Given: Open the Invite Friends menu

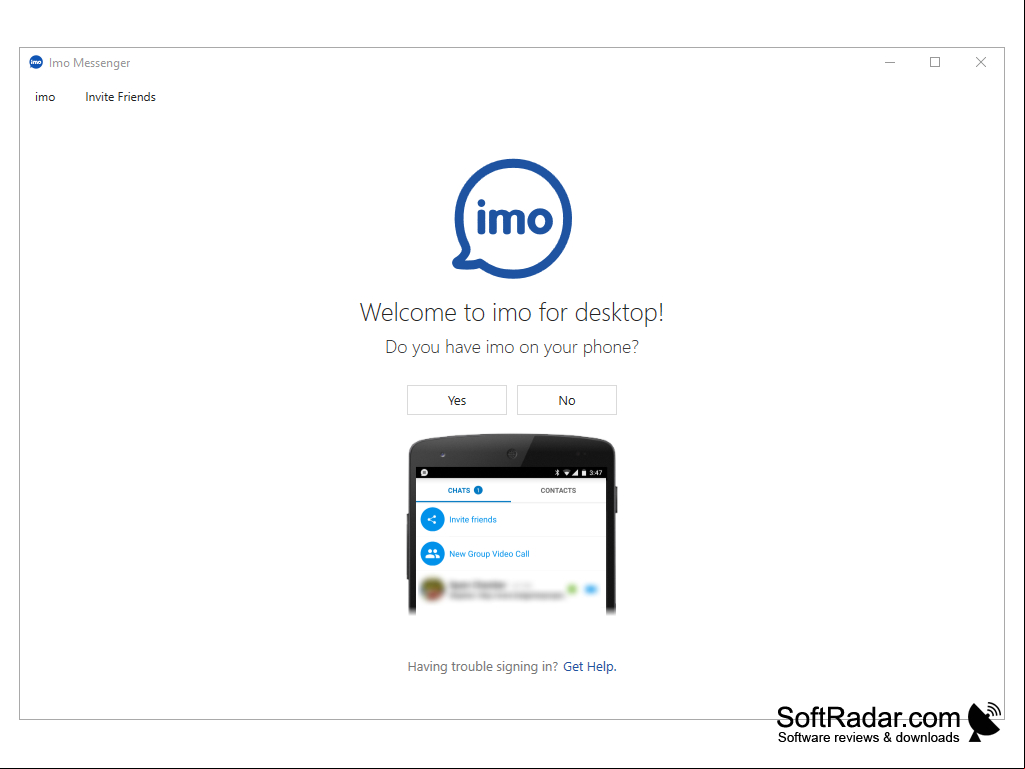Looking at the screenshot, I should point(120,97).
